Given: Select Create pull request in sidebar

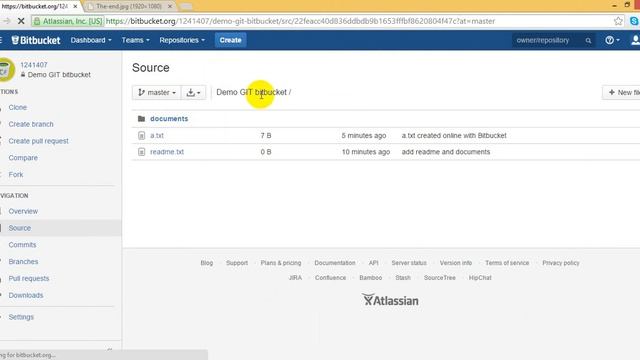Looking at the screenshot, I should pyautogui.click(x=38, y=141).
